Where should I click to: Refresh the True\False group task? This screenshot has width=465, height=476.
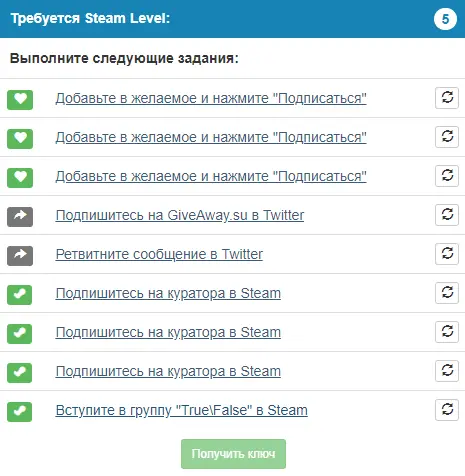(447, 410)
